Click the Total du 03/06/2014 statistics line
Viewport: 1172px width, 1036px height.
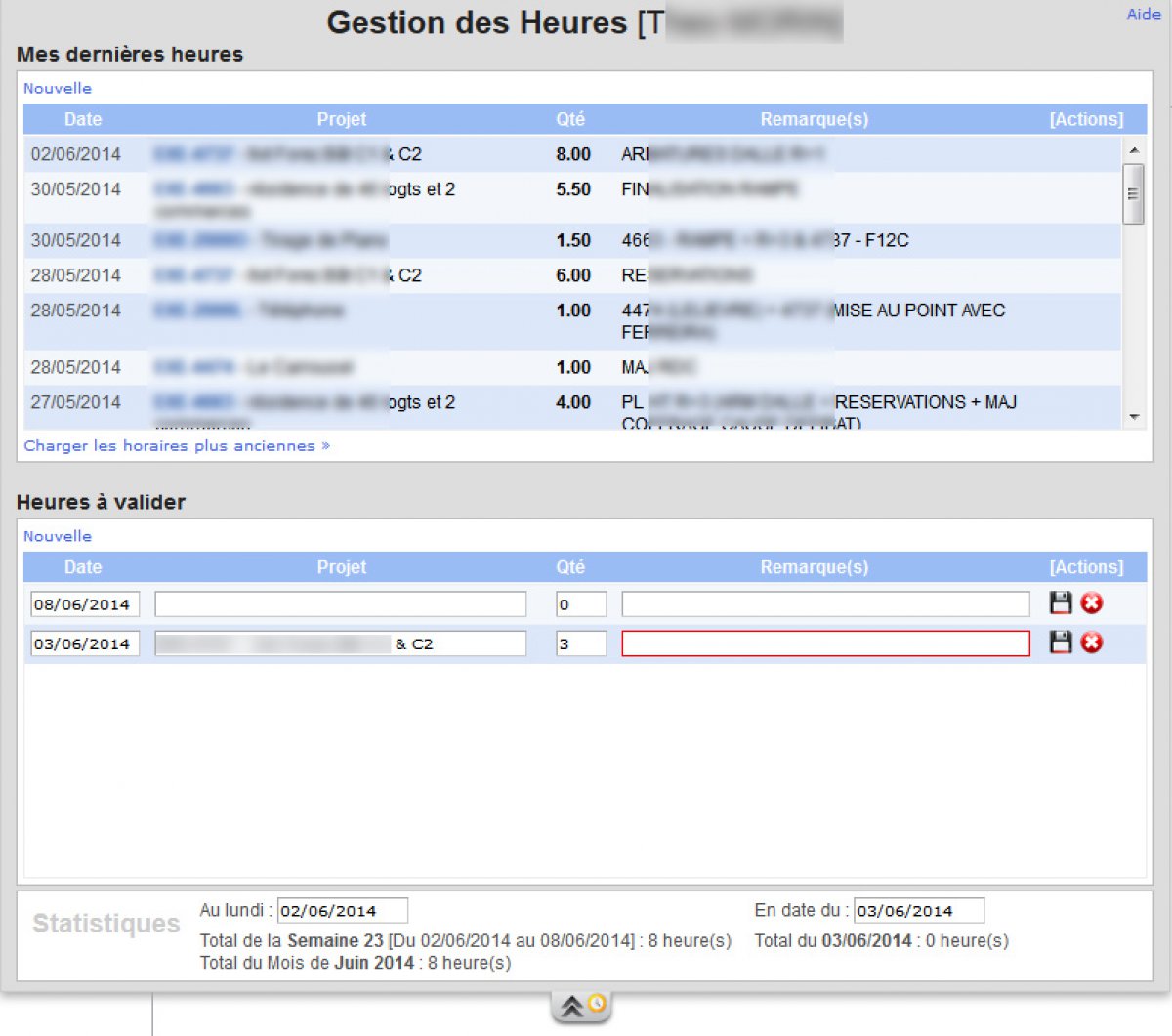[882, 941]
